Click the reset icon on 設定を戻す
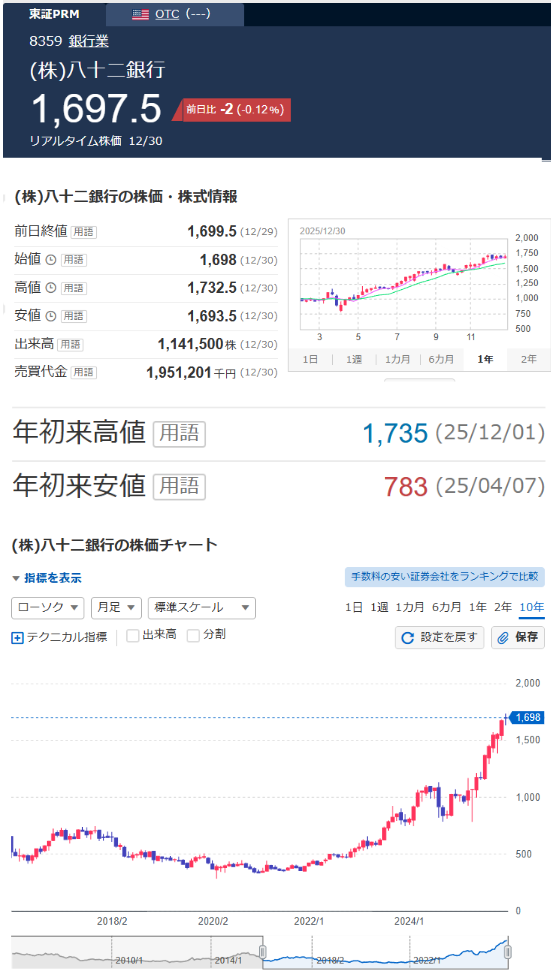This screenshot has width=551, height=978. point(408,637)
